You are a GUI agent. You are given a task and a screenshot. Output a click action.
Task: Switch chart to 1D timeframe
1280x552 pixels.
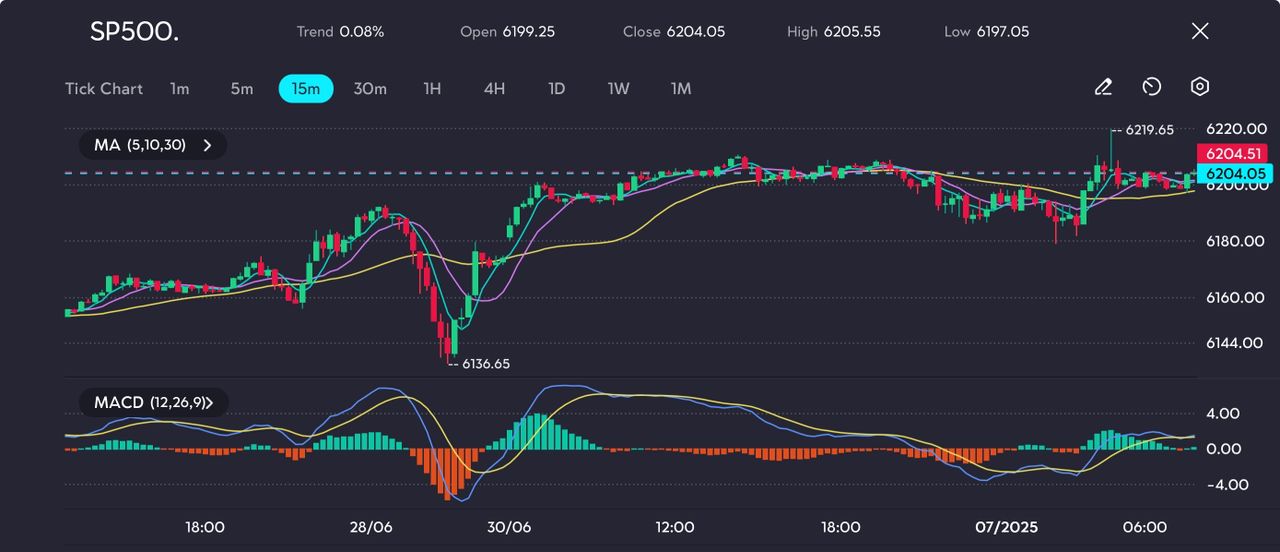[x=557, y=89]
